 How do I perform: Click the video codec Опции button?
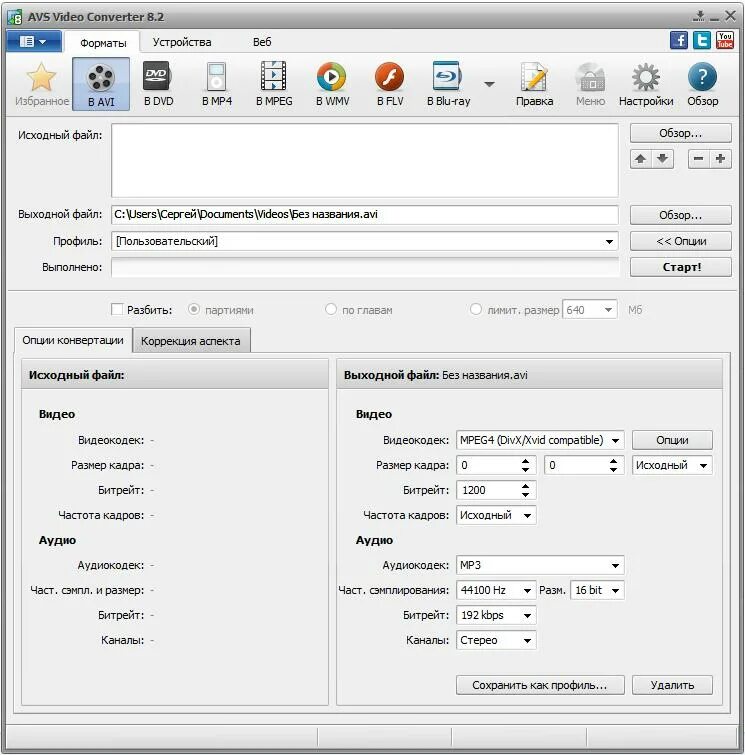point(672,440)
